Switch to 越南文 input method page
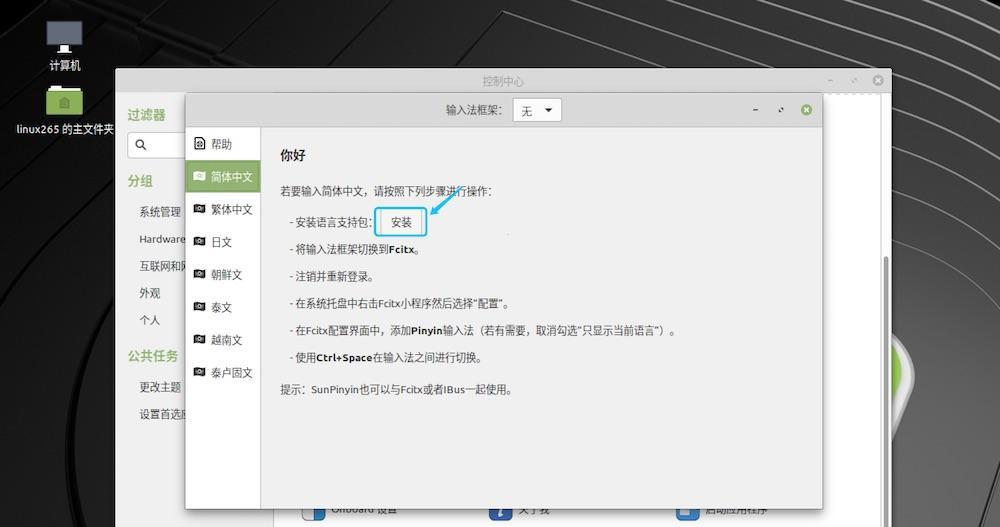The width and height of the screenshot is (1000, 527). point(223,339)
